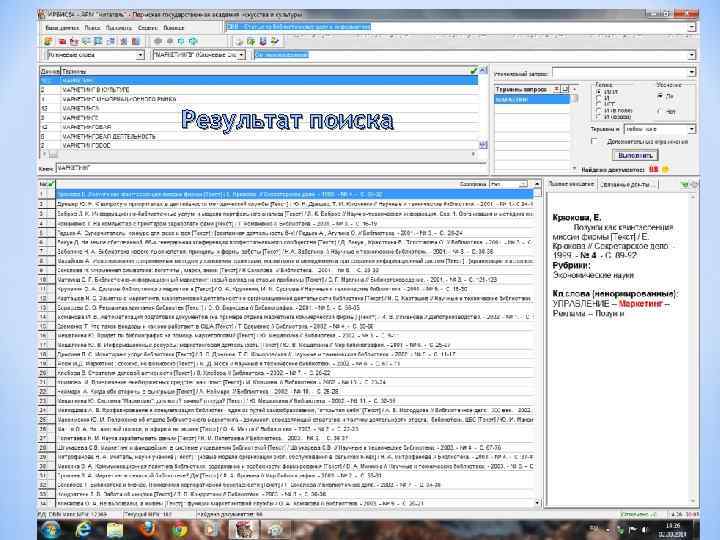Viewport: 720px width, 540px height.
Task: Select the НЕТ logic radio button
Action: point(599,104)
